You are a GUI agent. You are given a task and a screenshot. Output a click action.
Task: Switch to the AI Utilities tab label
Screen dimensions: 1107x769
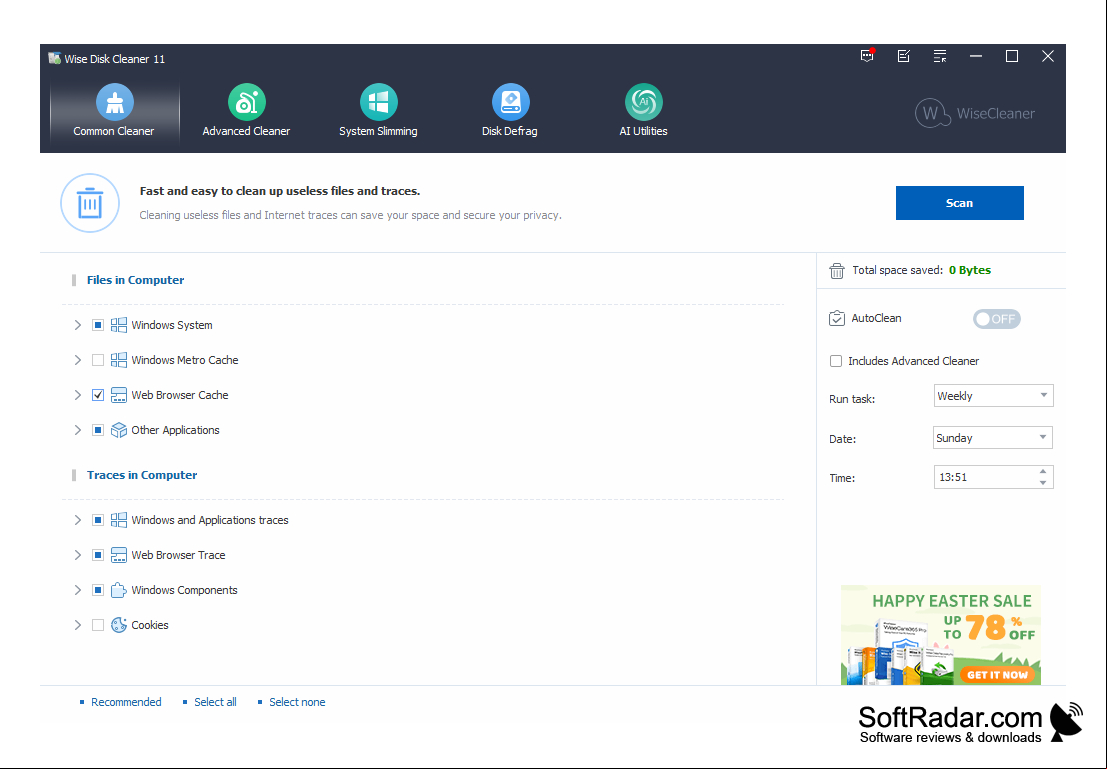click(643, 131)
